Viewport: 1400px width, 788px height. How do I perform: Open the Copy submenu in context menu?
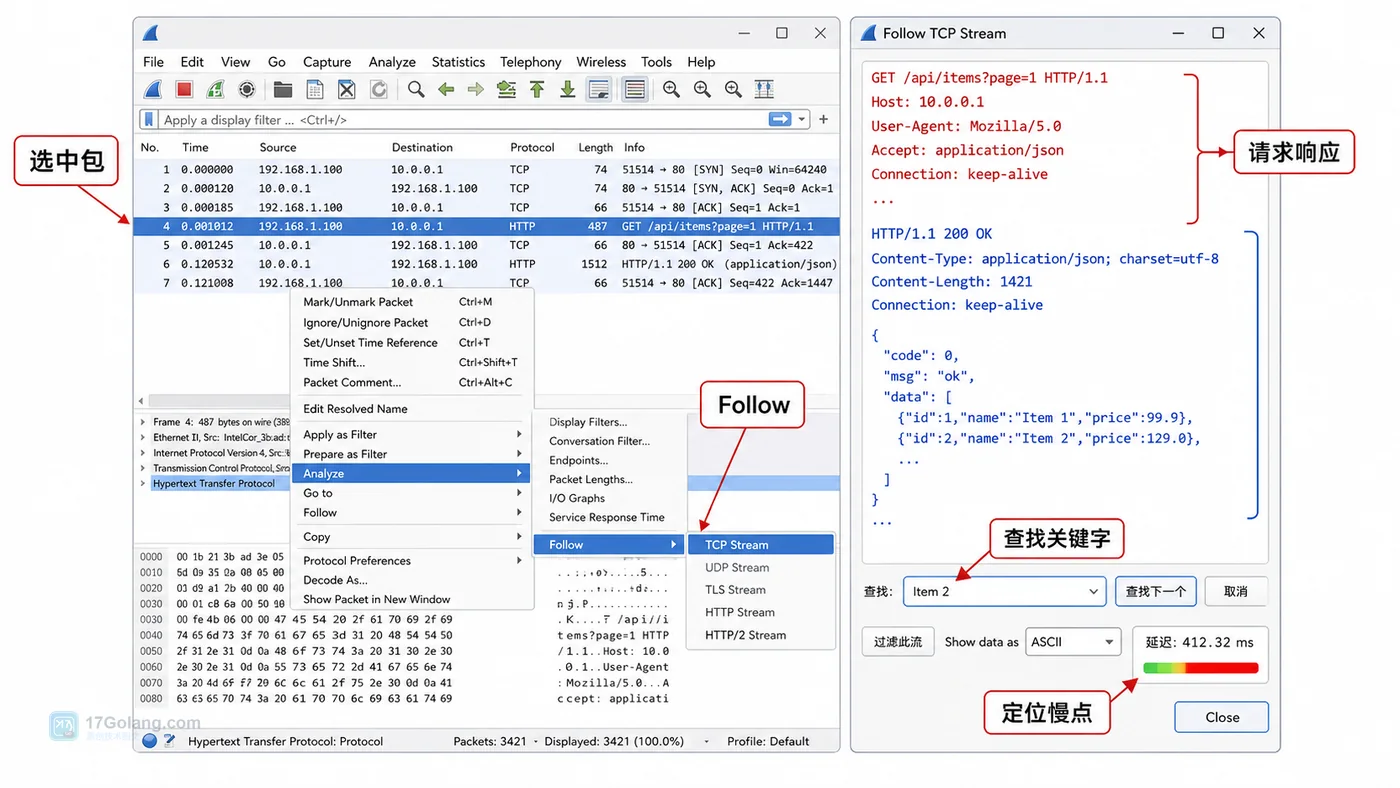click(412, 537)
